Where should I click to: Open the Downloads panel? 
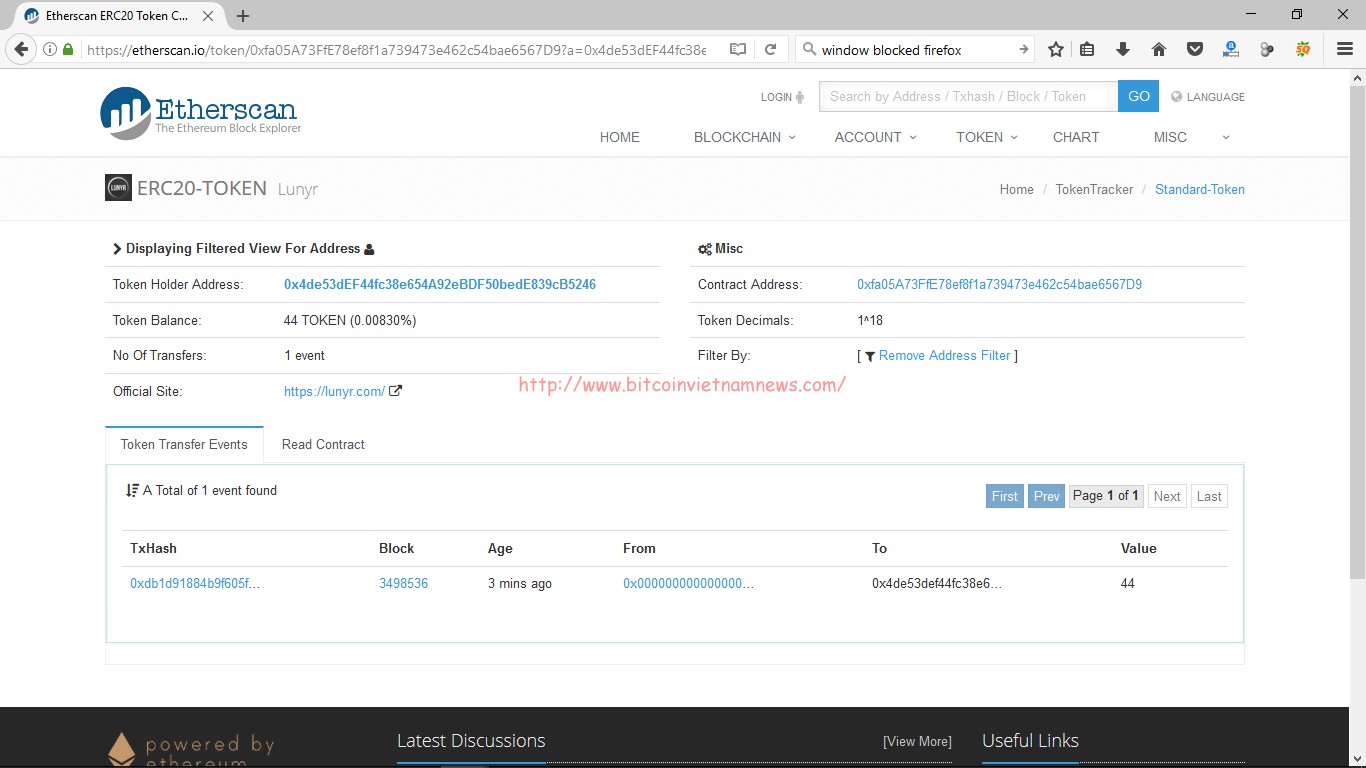click(1123, 49)
